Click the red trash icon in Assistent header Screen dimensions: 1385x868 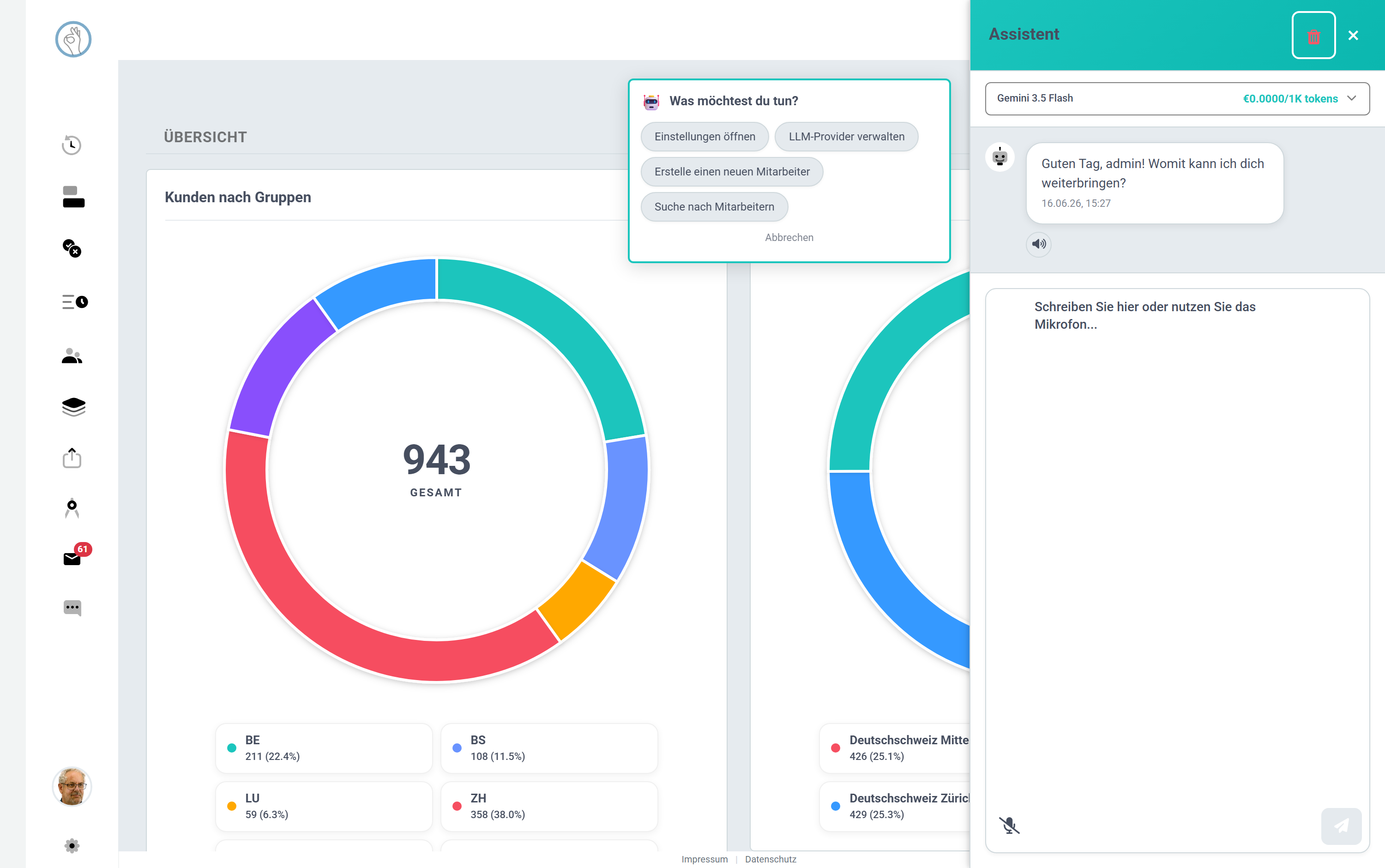pos(1313,36)
